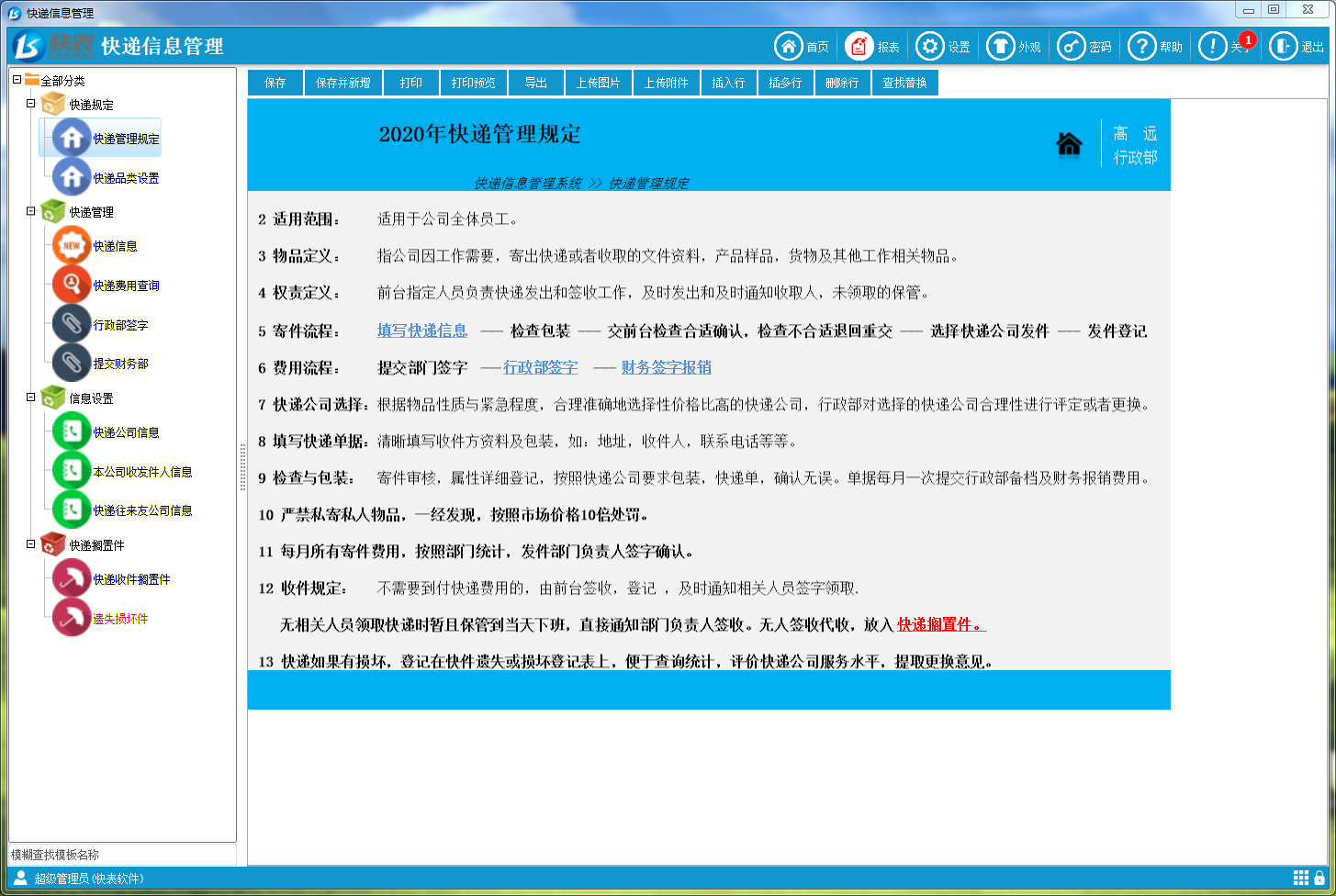Screen dimensions: 1336x896
Task: Click 上传图片 toolbar button
Action: (x=599, y=83)
